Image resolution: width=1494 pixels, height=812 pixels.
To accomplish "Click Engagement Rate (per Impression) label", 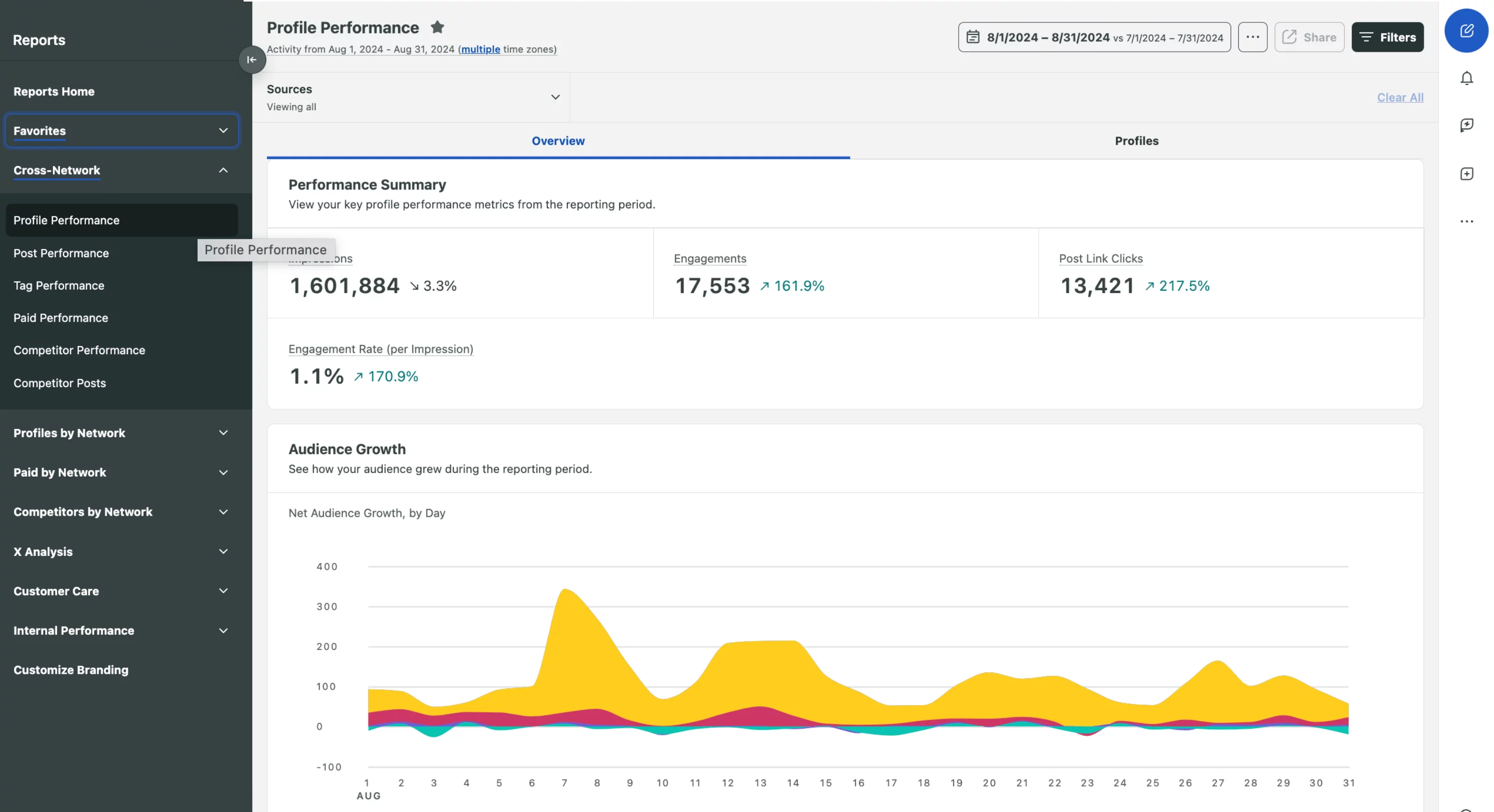I will 380,349.
